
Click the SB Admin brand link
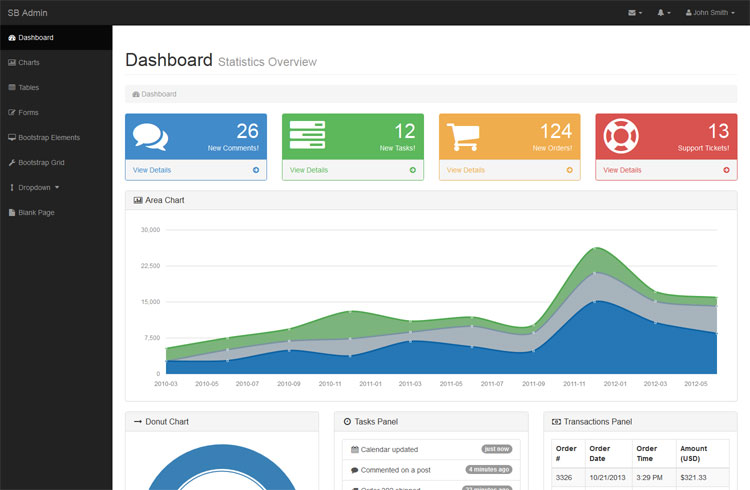28,13
